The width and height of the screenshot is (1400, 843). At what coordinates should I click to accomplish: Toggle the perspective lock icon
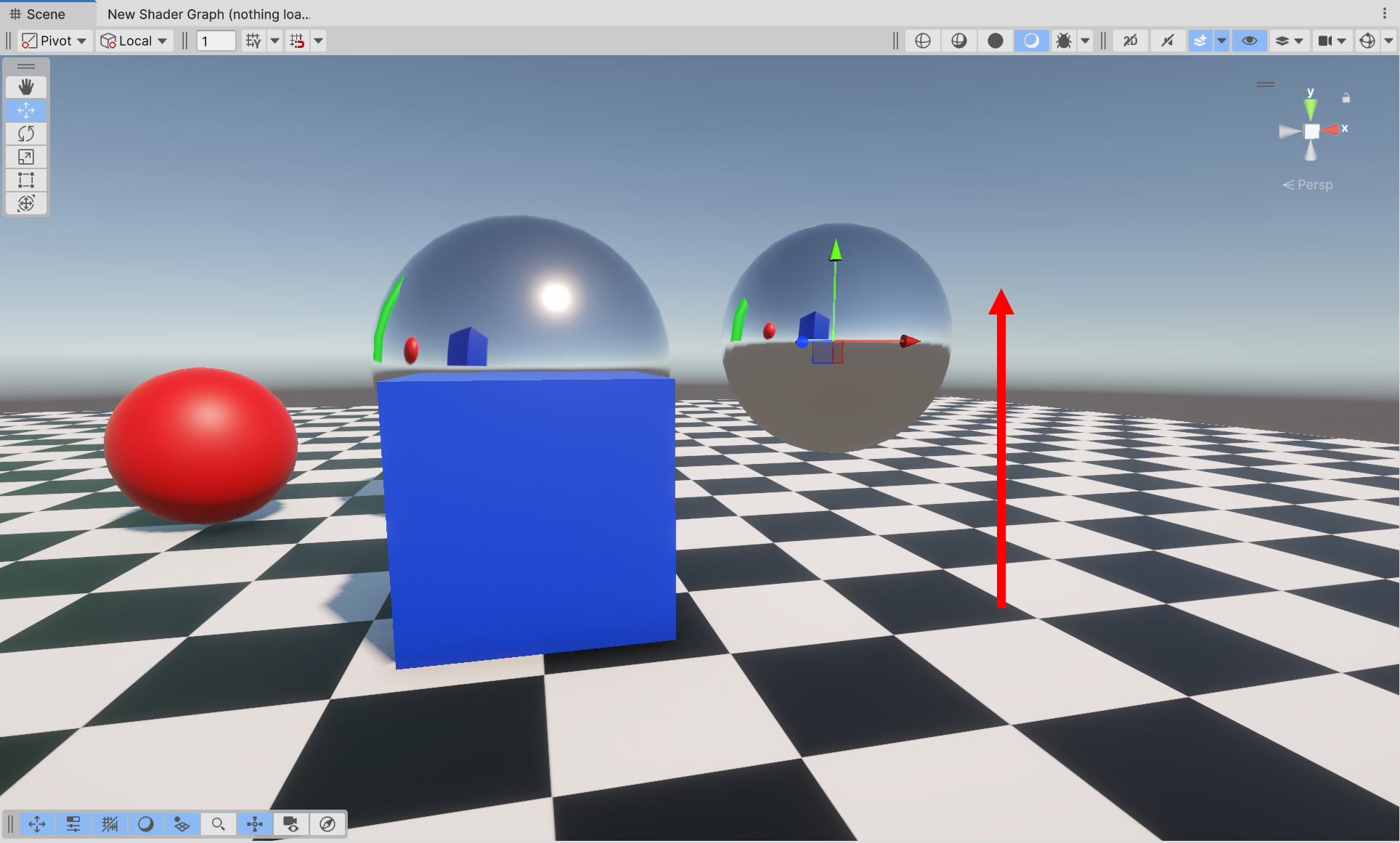[1346, 98]
